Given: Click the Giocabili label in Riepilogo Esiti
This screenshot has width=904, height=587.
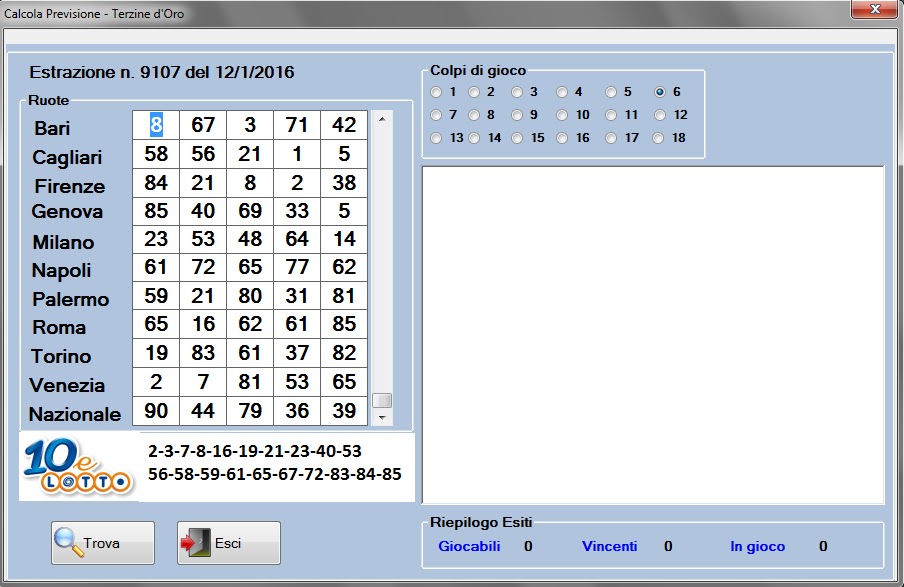Looking at the screenshot, I should coord(469,546).
